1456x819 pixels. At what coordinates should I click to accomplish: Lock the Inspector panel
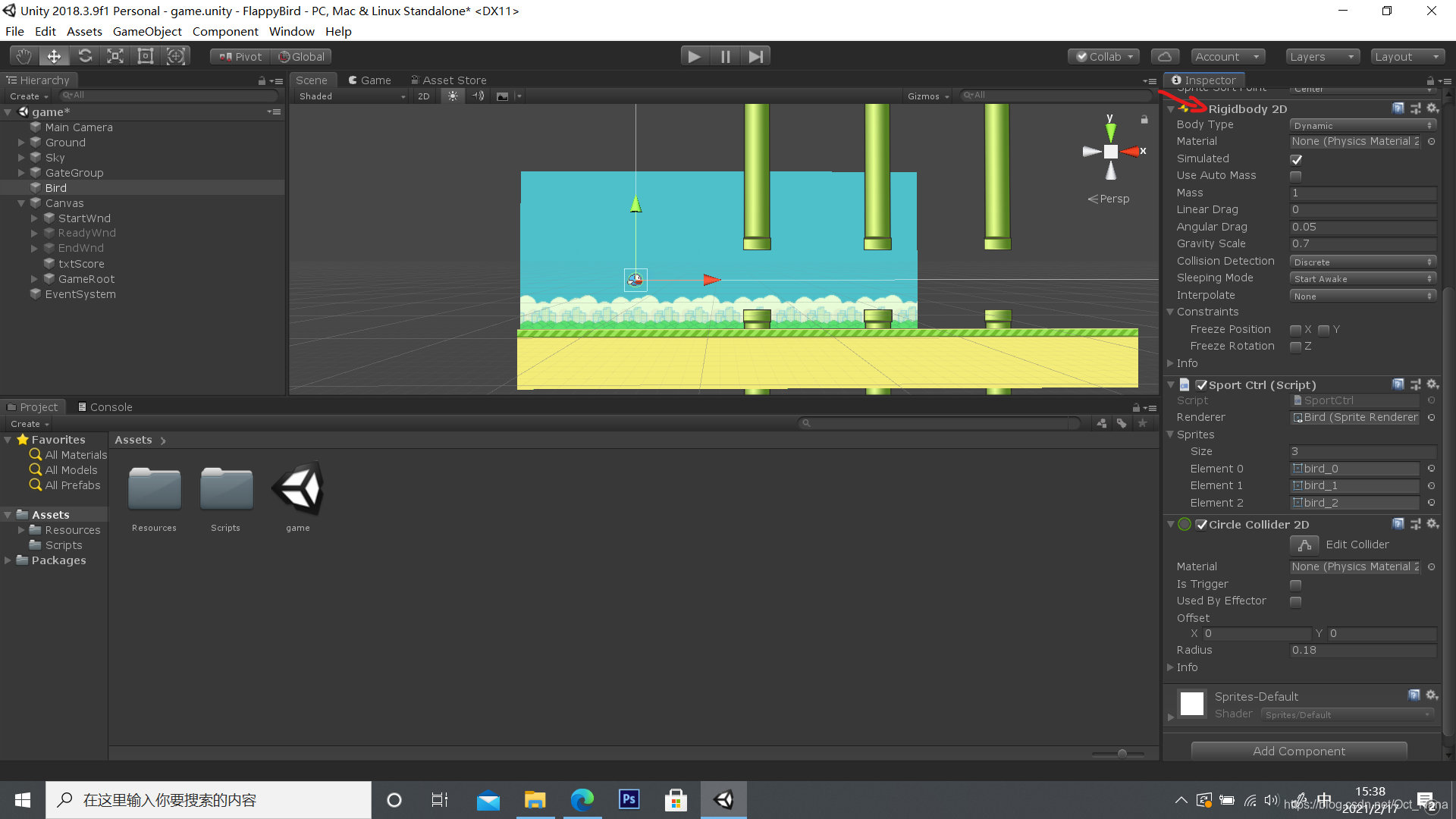[1430, 80]
